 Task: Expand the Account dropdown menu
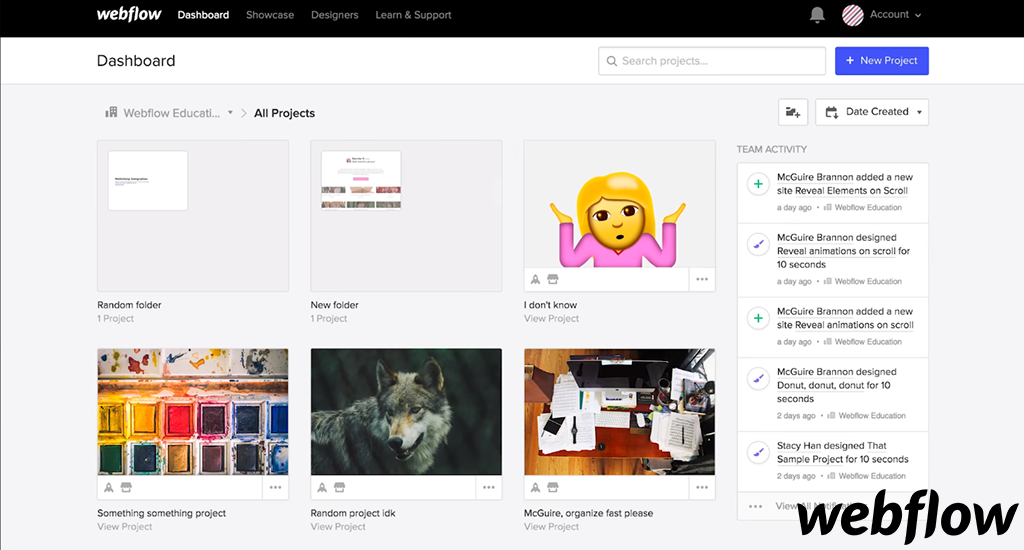tap(895, 15)
